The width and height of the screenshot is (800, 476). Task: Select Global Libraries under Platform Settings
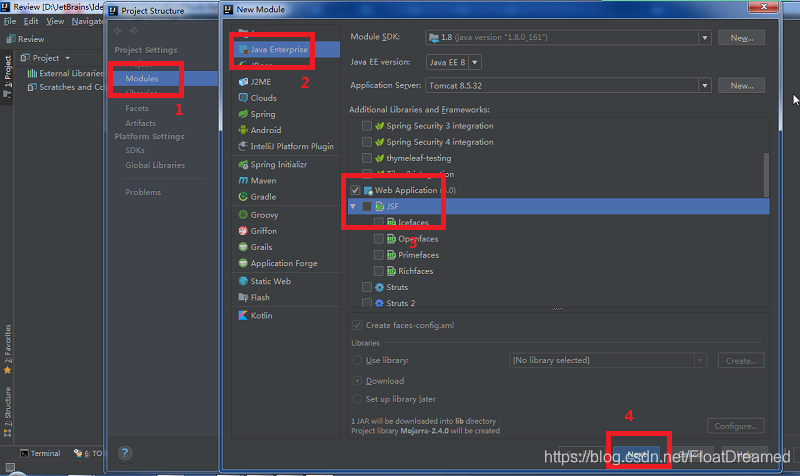coord(155,165)
